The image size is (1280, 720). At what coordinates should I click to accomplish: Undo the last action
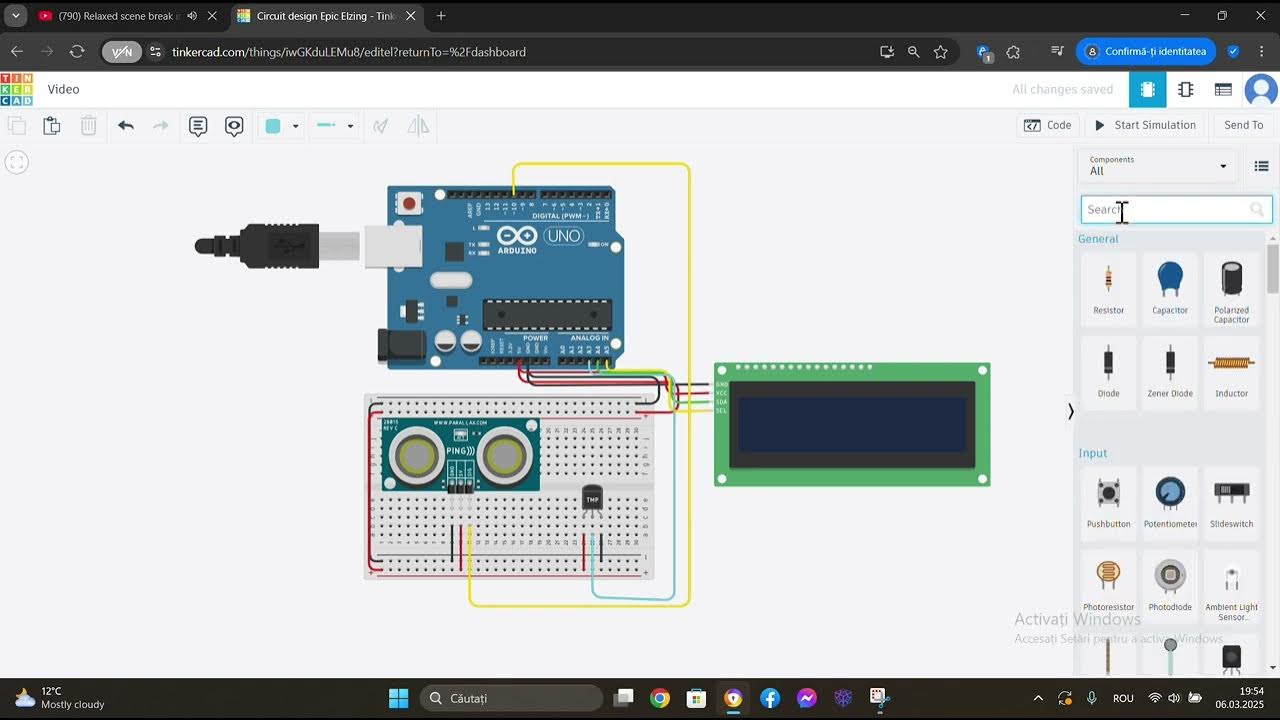click(126, 126)
